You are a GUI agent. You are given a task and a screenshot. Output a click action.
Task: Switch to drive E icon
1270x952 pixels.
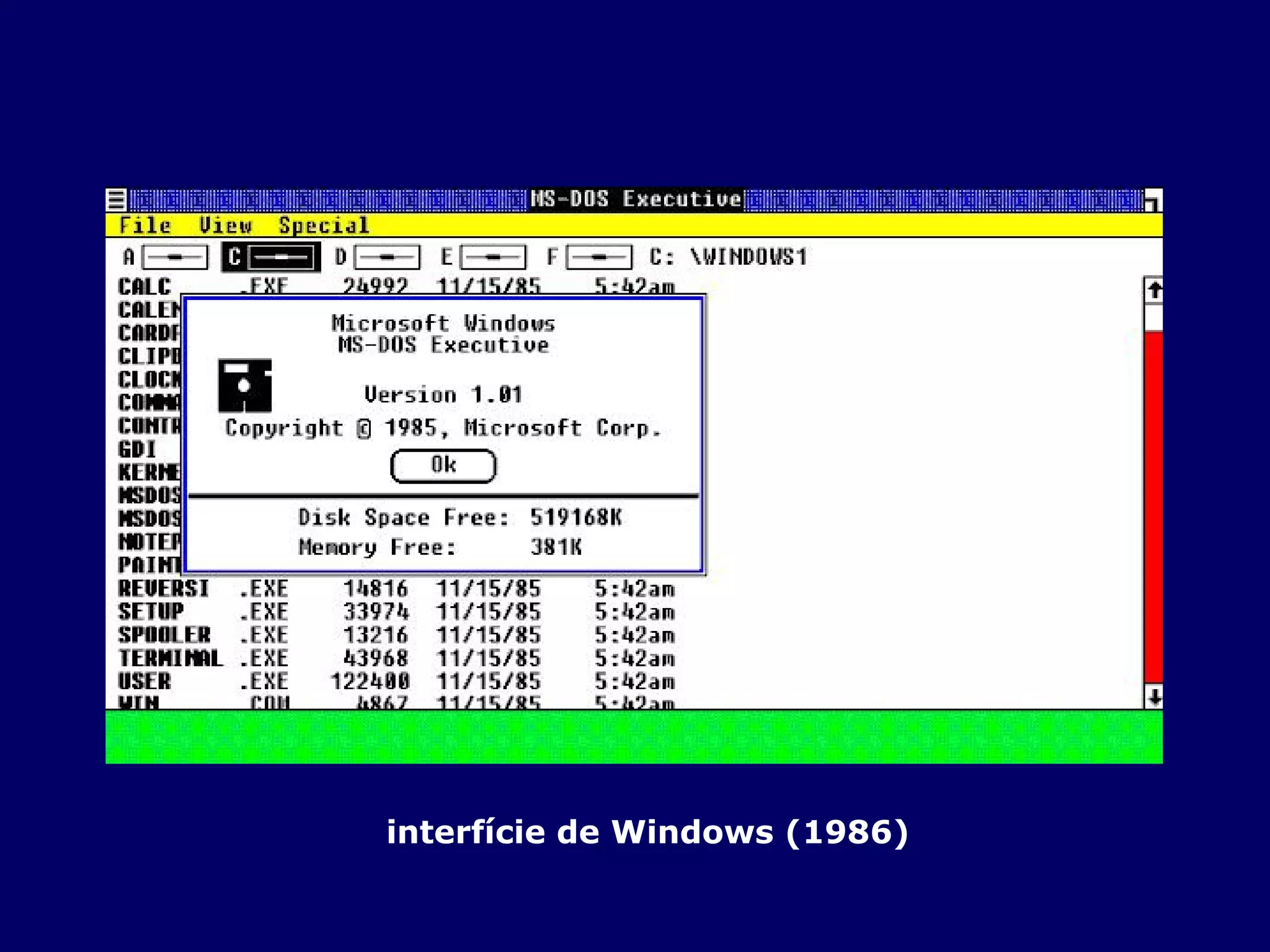click(x=483, y=257)
